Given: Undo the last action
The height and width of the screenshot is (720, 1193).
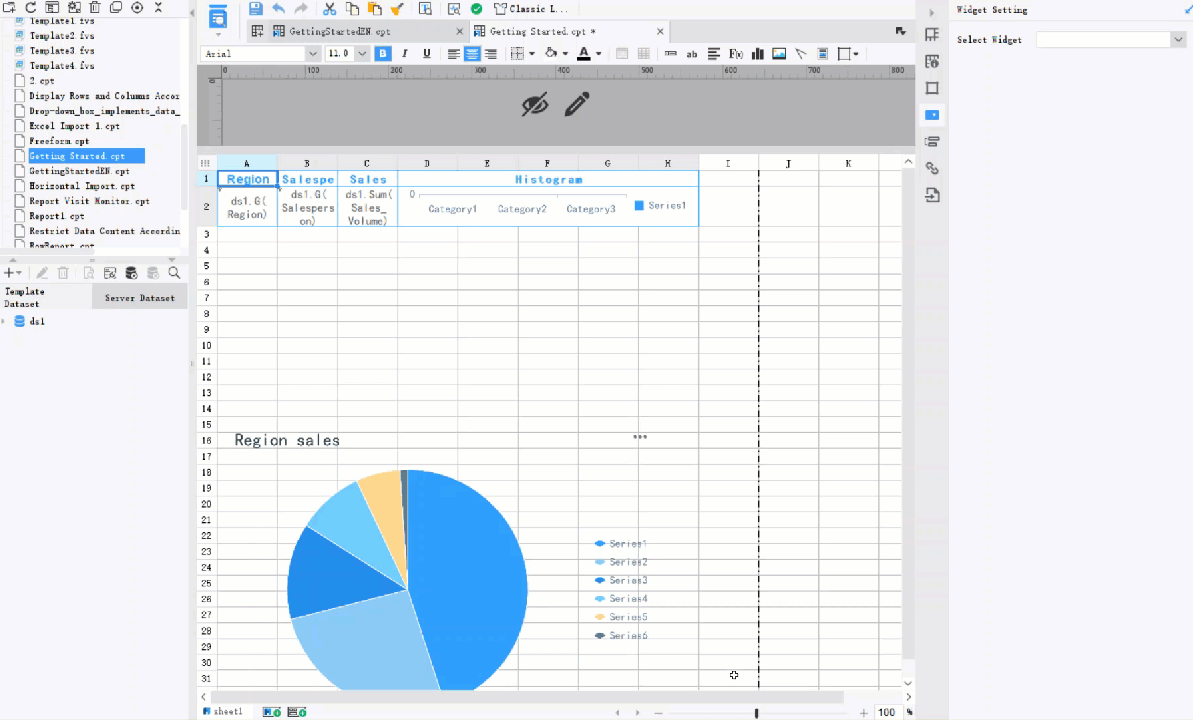Looking at the screenshot, I should pos(277,8).
